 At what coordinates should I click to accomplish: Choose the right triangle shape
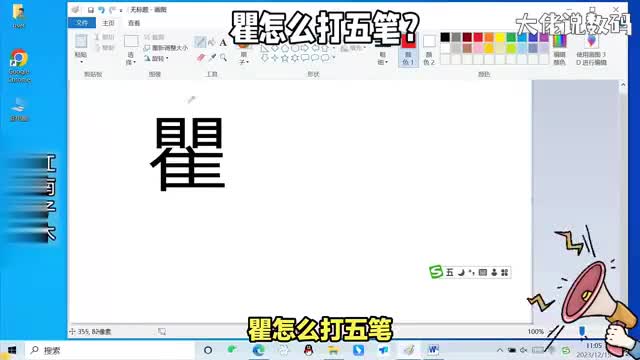coord(264,48)
